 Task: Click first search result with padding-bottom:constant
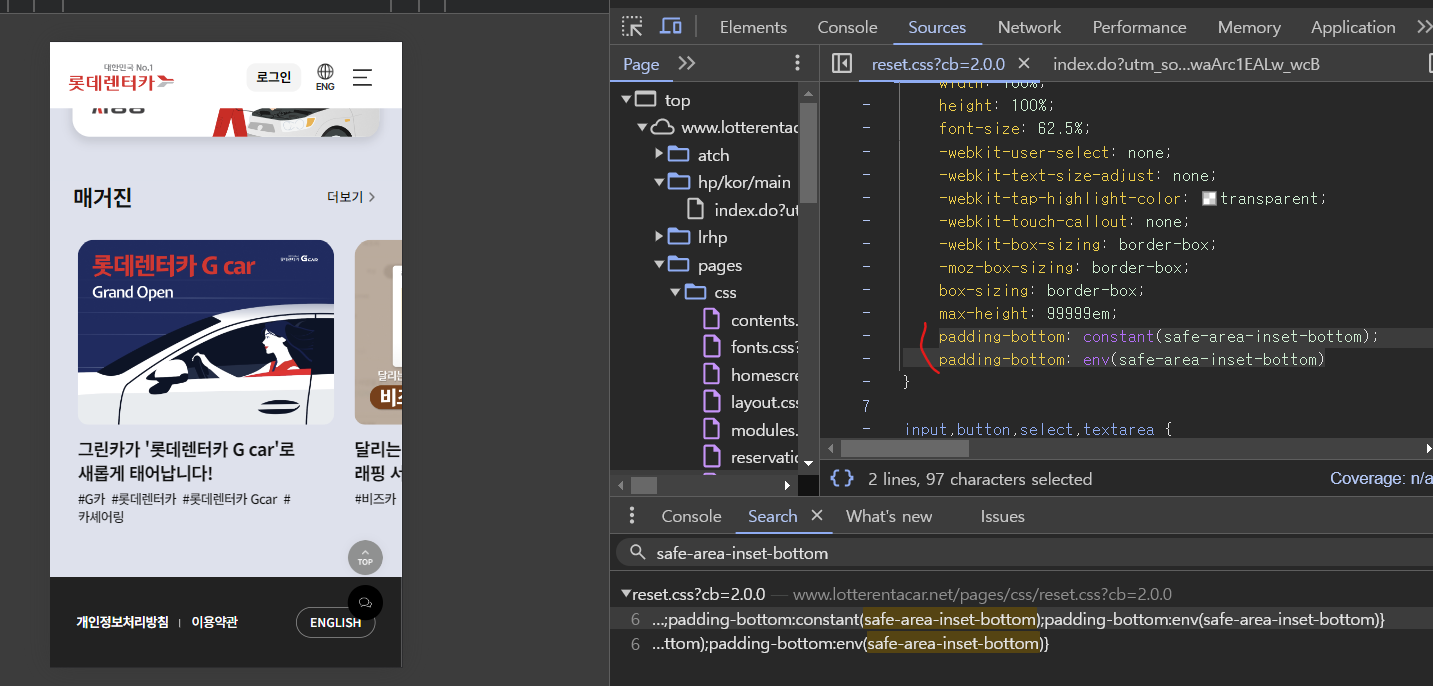(x=1018, y=619)
